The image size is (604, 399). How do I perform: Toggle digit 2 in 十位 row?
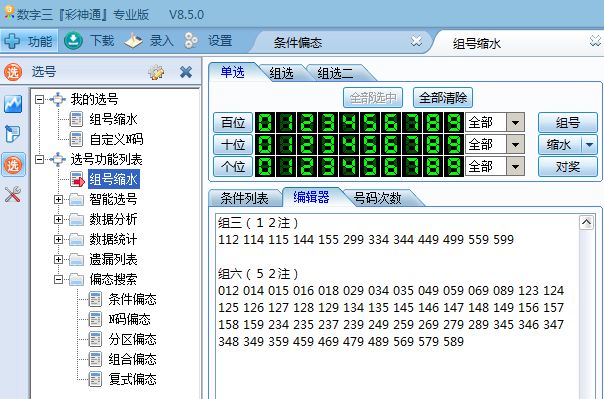coord(307,145)
